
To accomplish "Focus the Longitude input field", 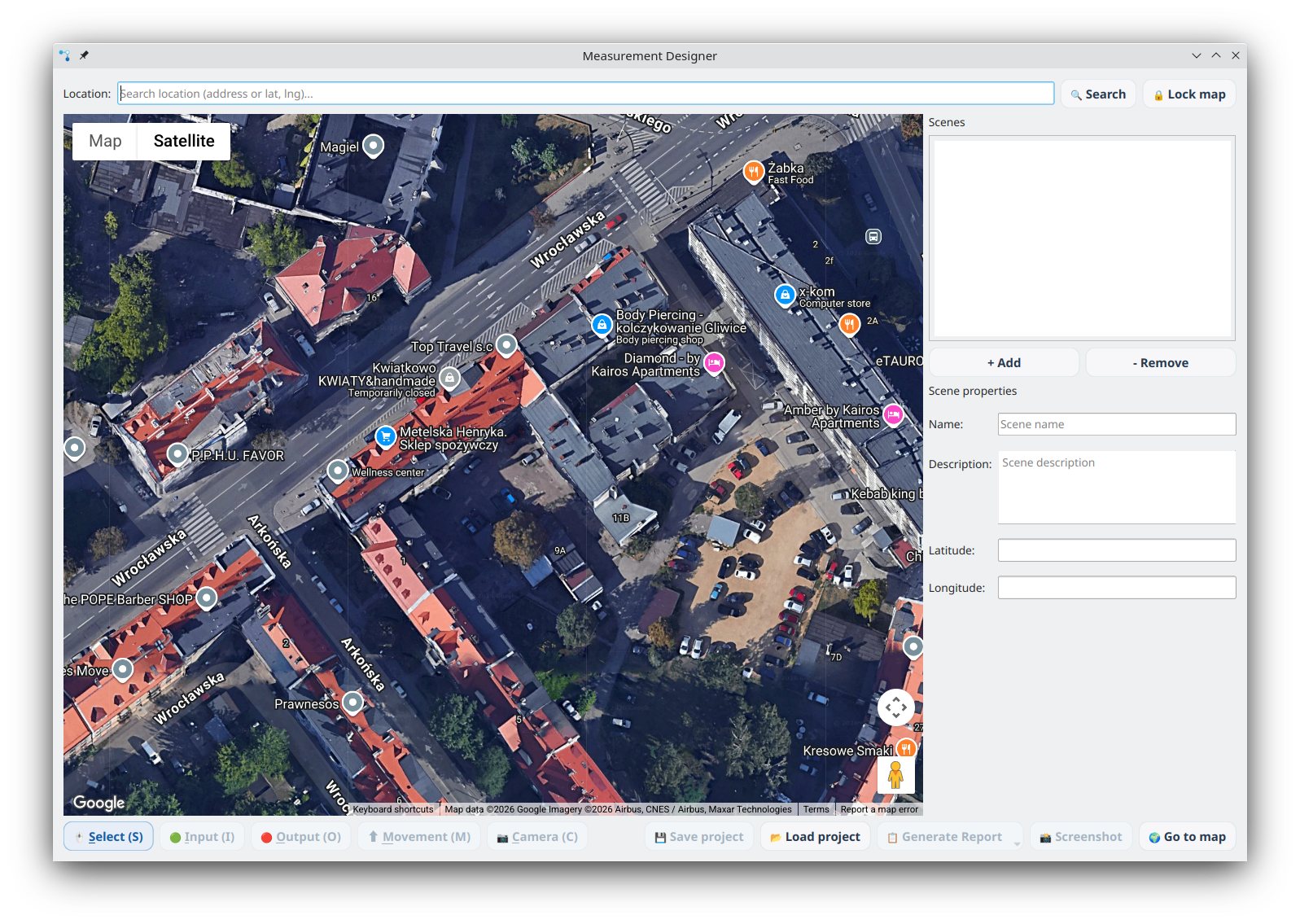I will coord(1117,588).
